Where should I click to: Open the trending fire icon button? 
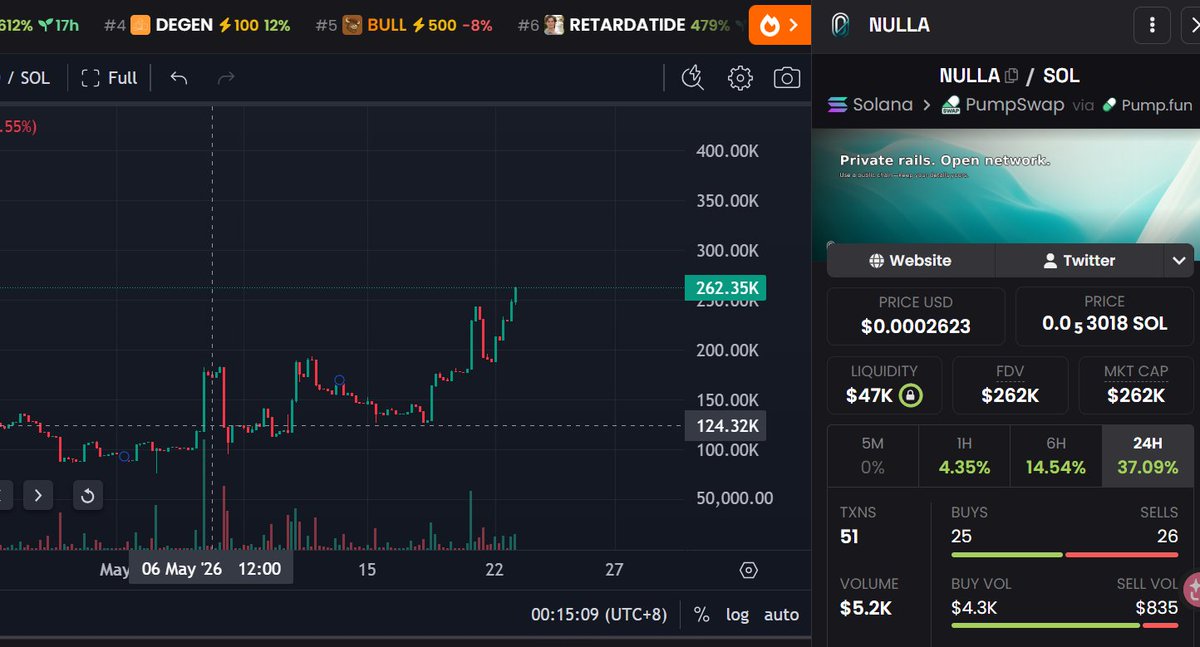coord(780,25)
